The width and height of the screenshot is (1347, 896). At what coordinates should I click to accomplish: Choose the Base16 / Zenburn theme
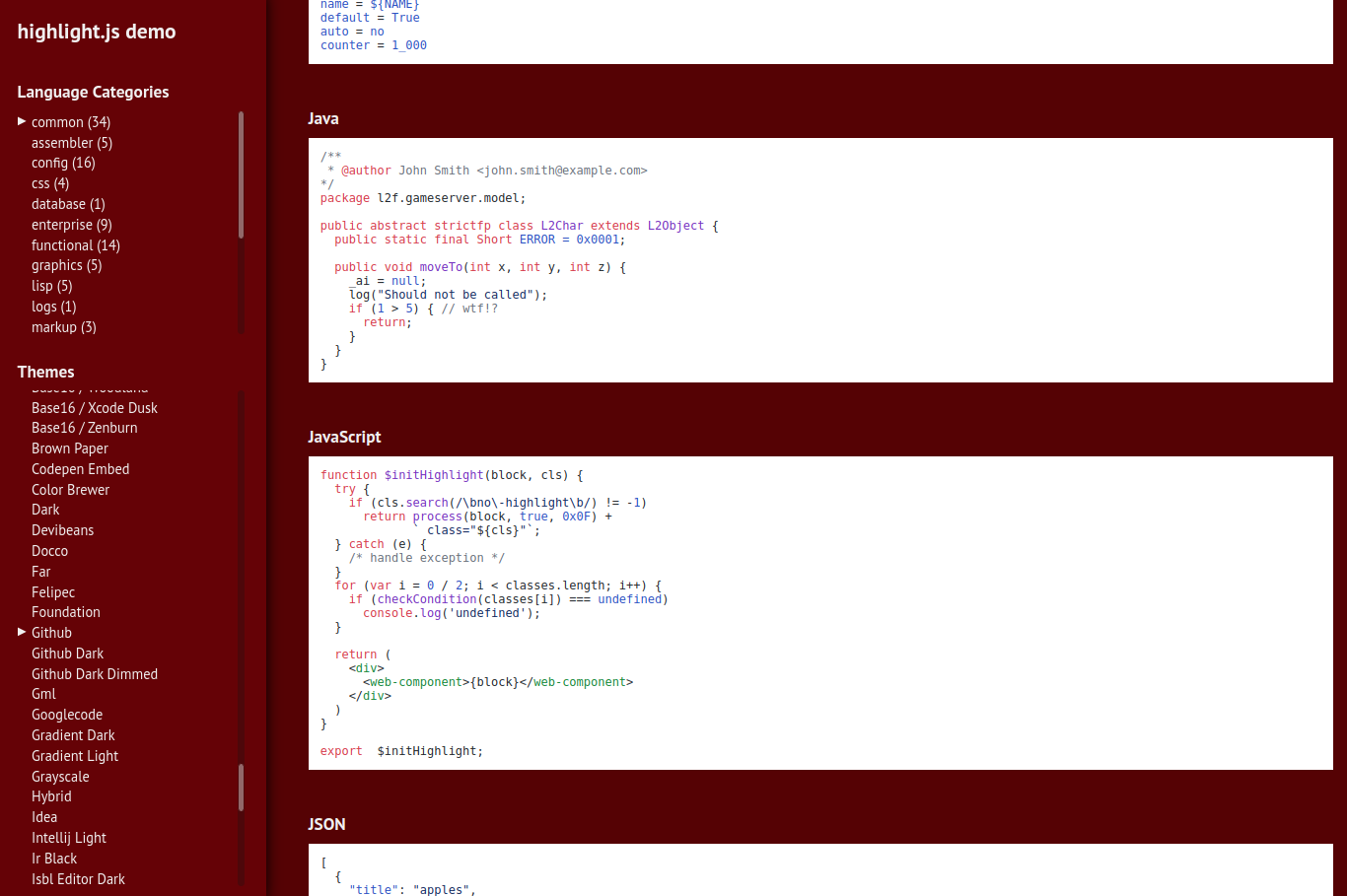pos(85,428)
